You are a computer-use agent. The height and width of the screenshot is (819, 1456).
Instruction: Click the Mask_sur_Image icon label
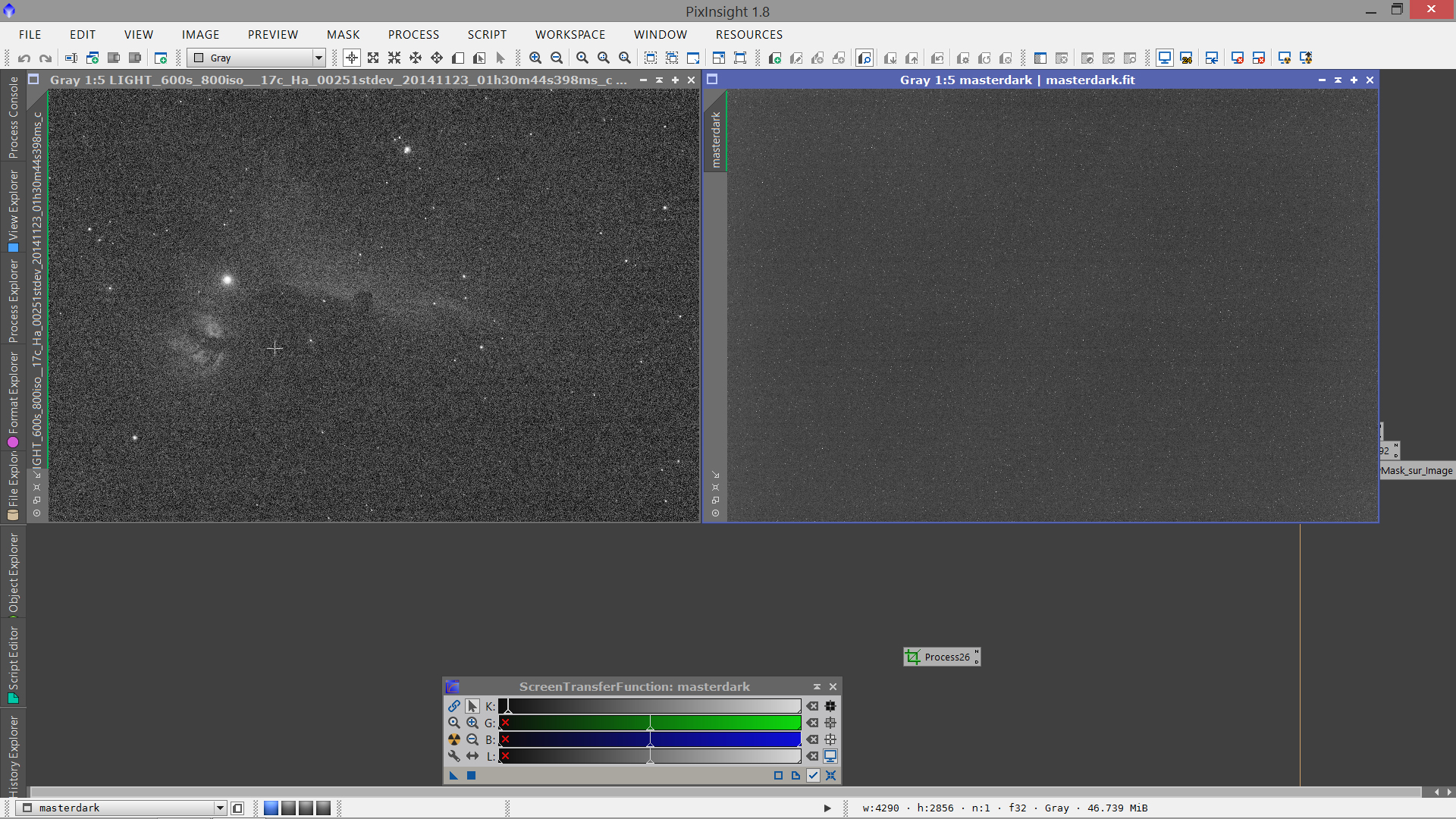[x=1416, y=471]
